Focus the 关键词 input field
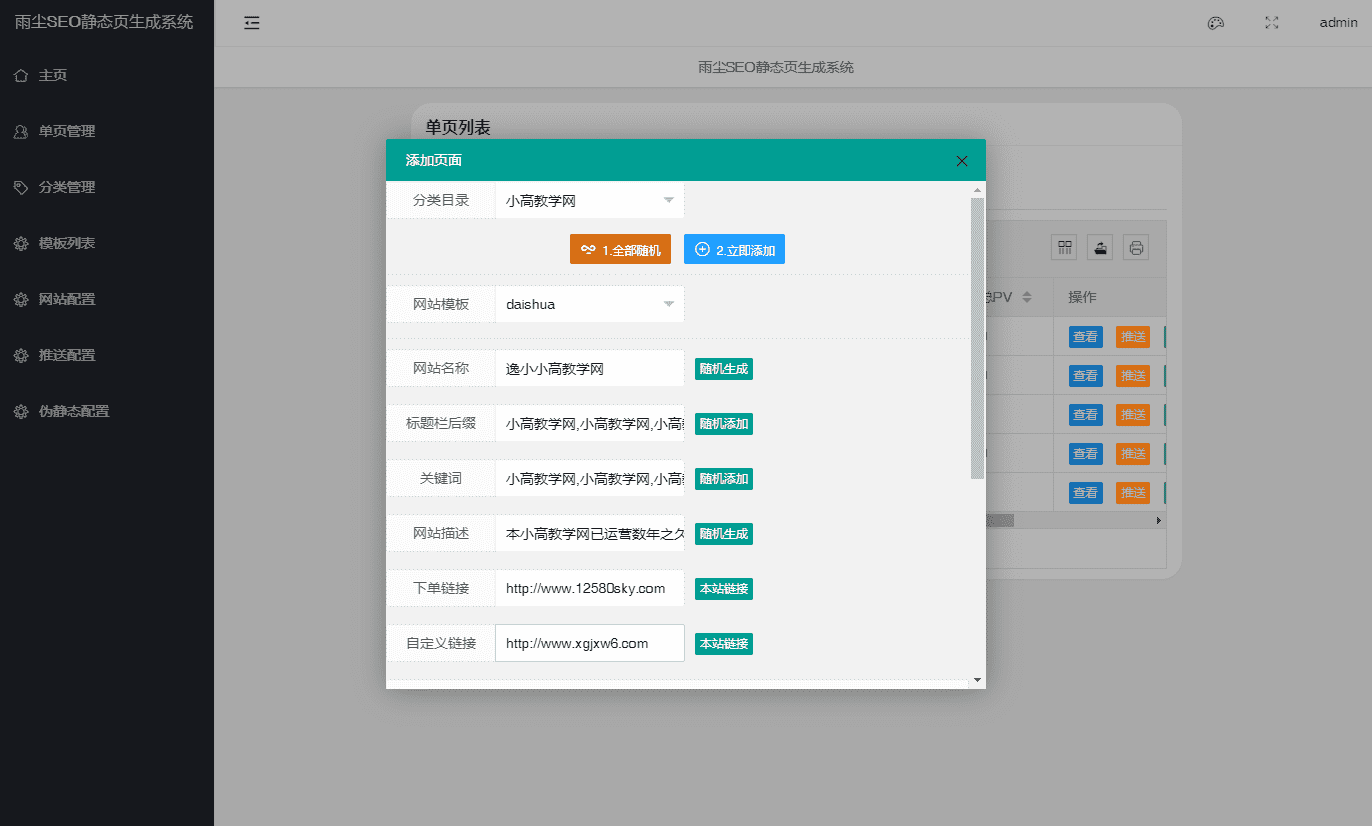 pos(590,478)
